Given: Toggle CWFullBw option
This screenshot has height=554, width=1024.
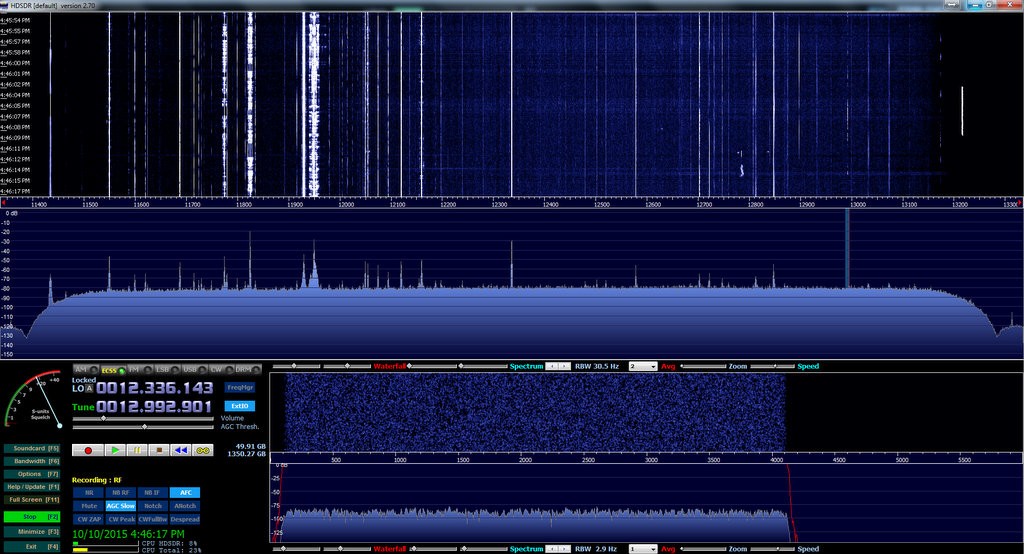Looking at the screenshot, I should point(152,519).
